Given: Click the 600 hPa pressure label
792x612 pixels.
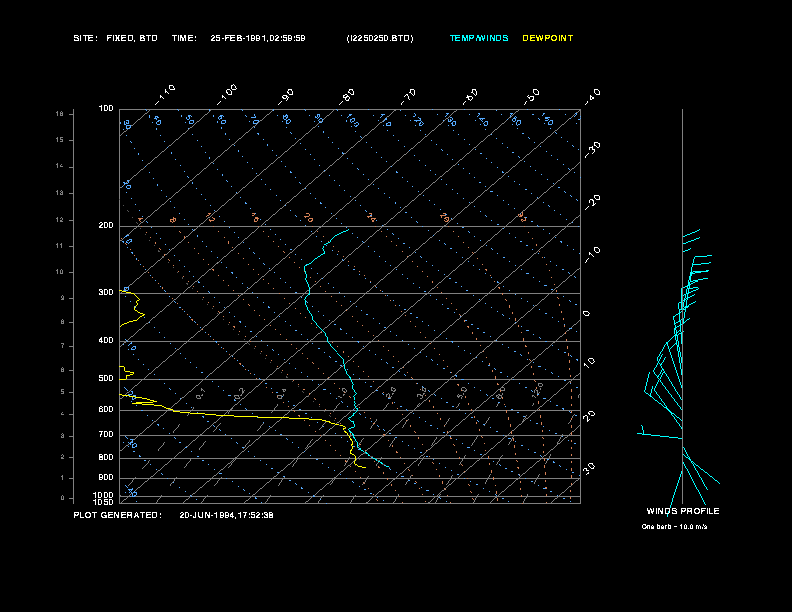Looking at the screenshot, I should [106, 410].
